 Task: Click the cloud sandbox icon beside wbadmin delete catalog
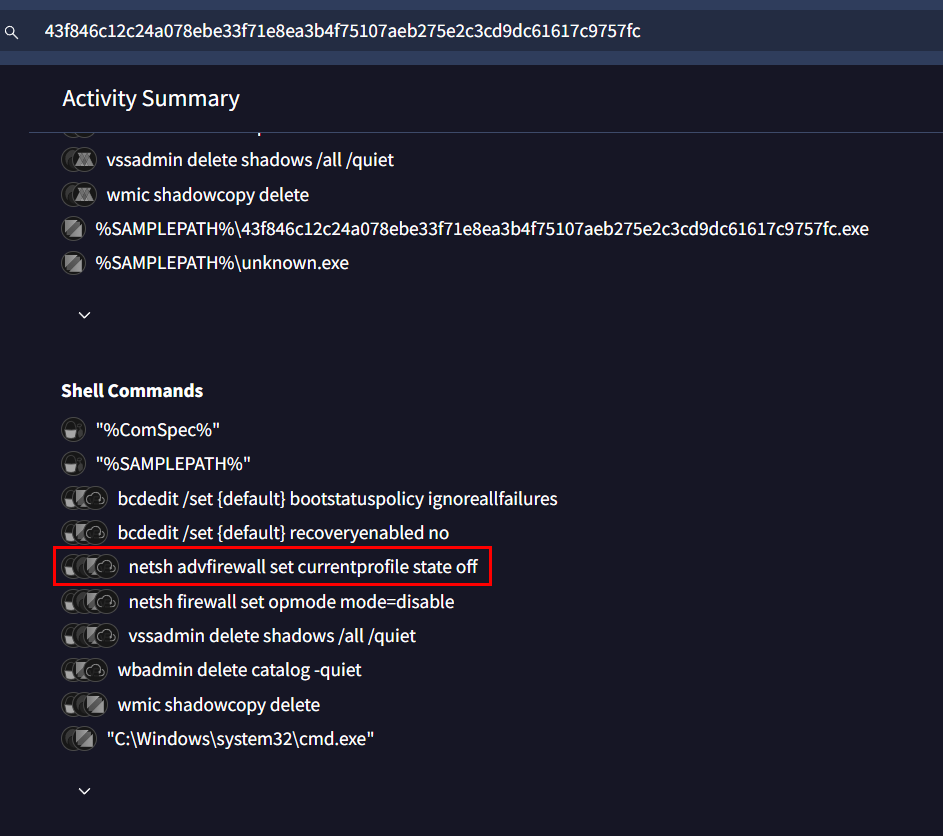(x=95, y=670)
